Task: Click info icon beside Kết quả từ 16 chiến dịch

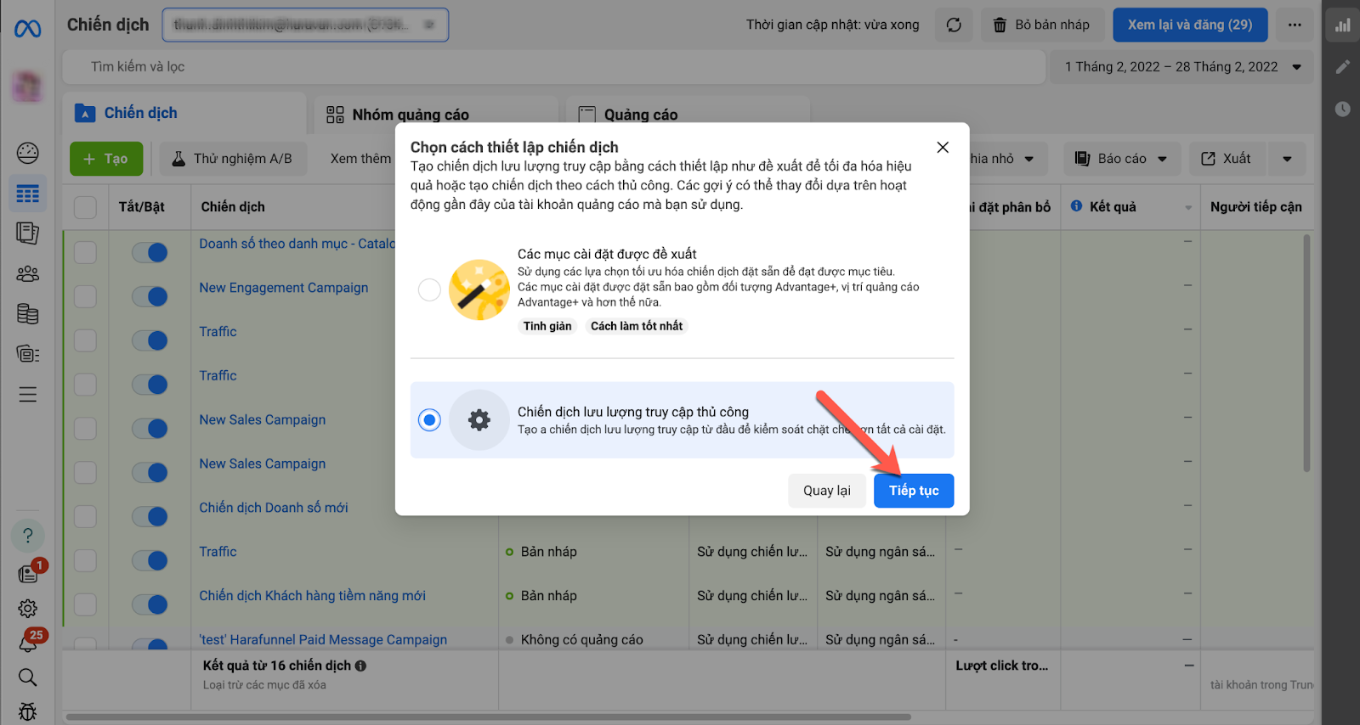Action: pyautogui.click(x=360, y=665)
